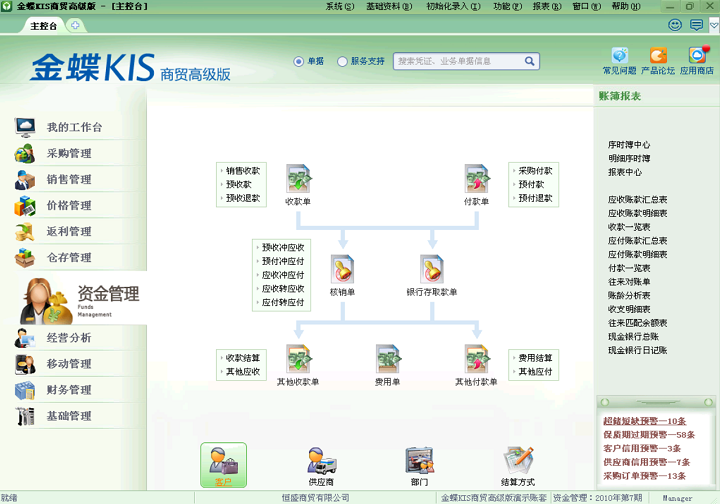Open the 费用单 expense voucher icon
720x504 pixels.
(x=387, y=359)
